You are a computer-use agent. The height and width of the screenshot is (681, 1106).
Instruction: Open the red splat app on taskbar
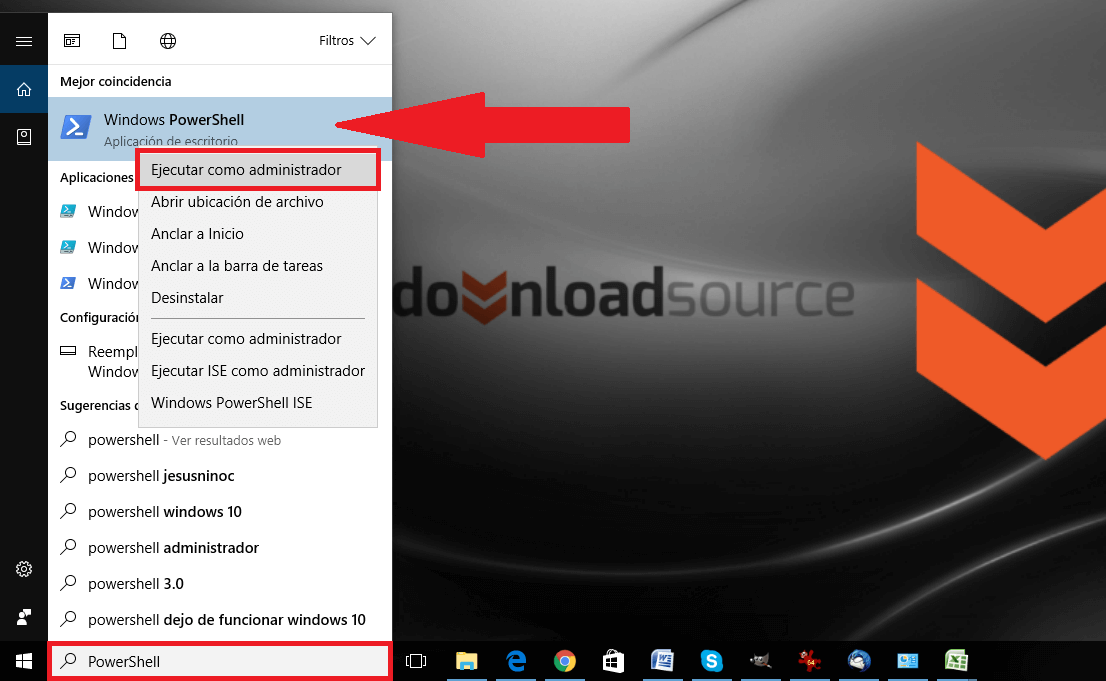click(809, 661)
